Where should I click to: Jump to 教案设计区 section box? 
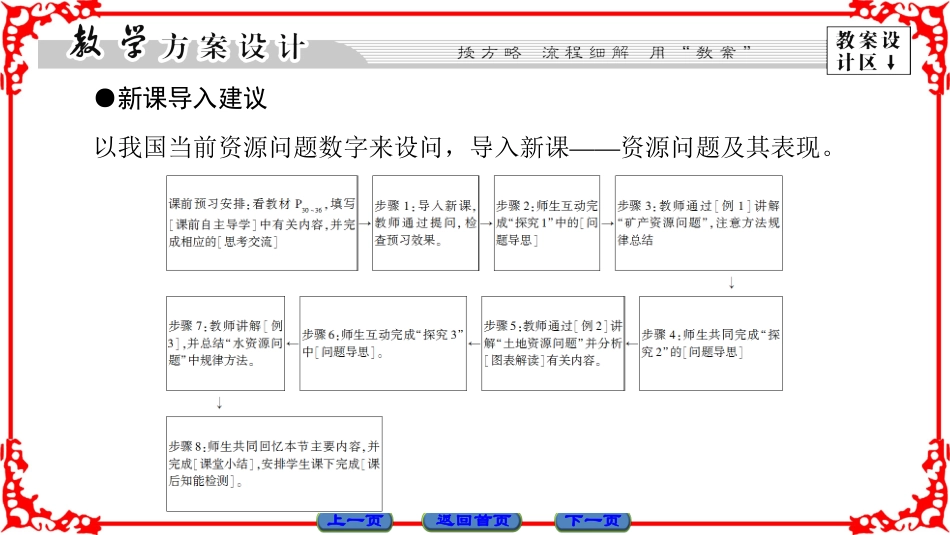click(x=868, y=51)
